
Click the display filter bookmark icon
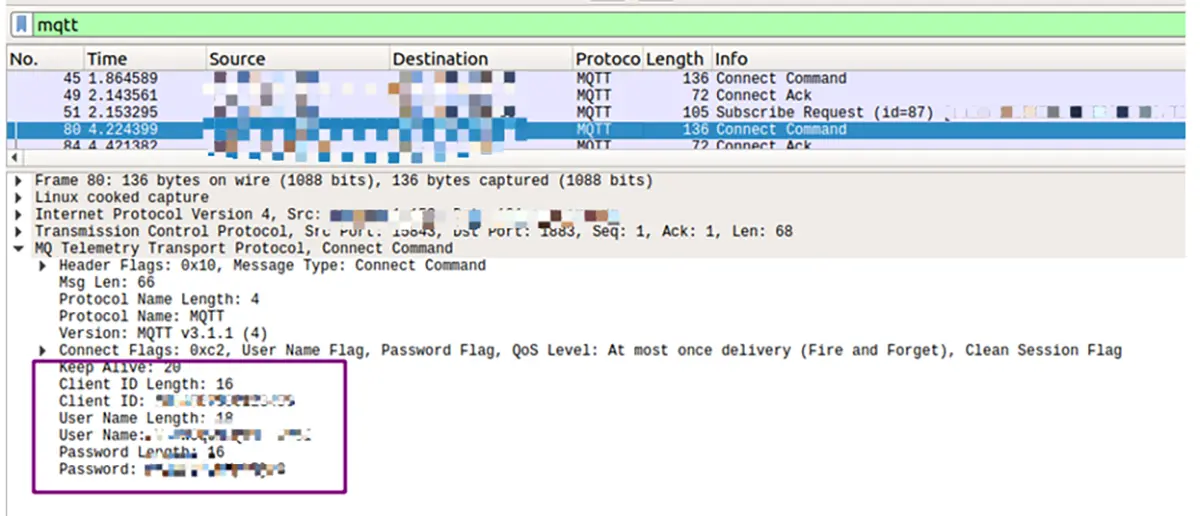(21, 24)
